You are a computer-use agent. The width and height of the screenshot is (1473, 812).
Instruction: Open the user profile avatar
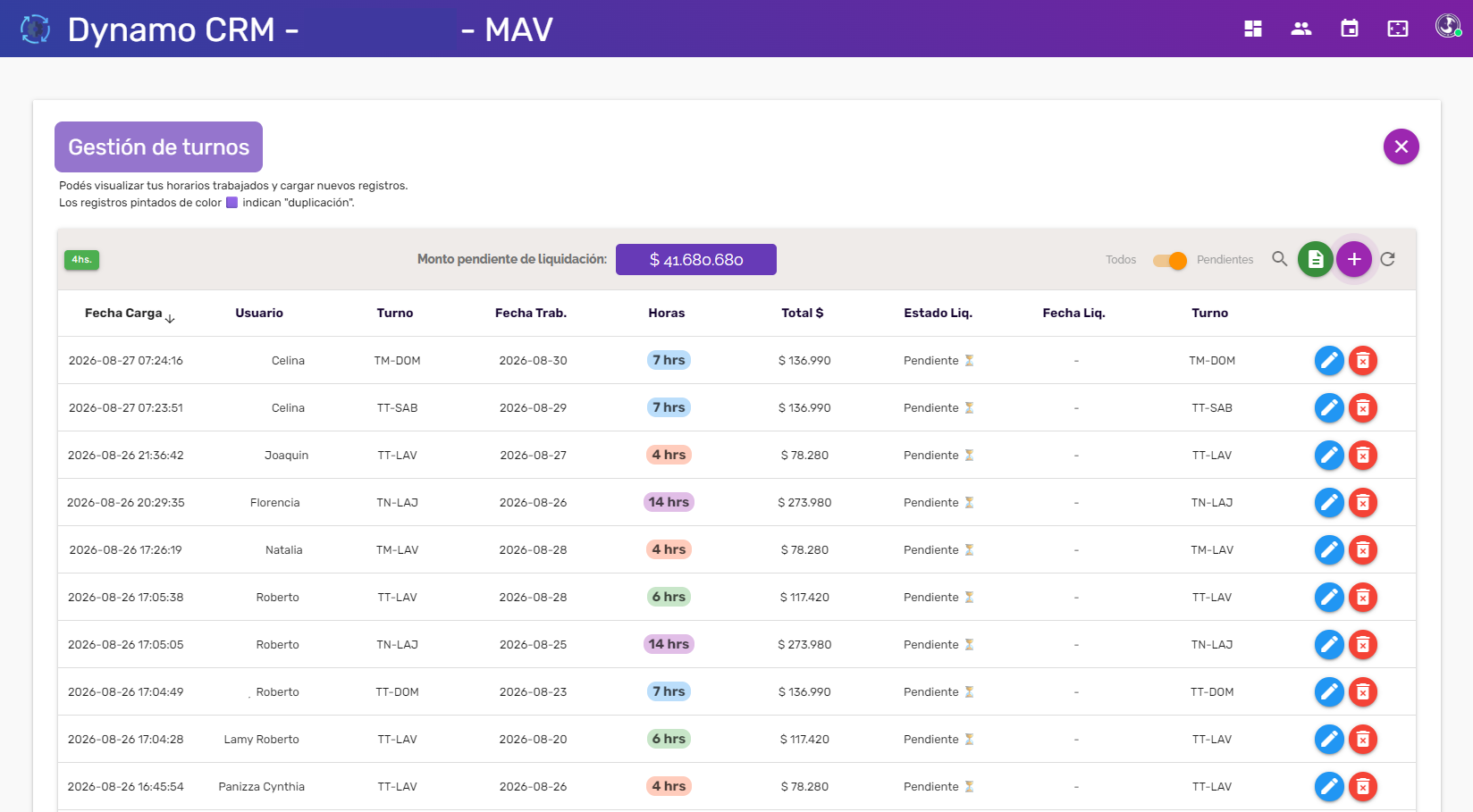click(x=1448, y=26)
